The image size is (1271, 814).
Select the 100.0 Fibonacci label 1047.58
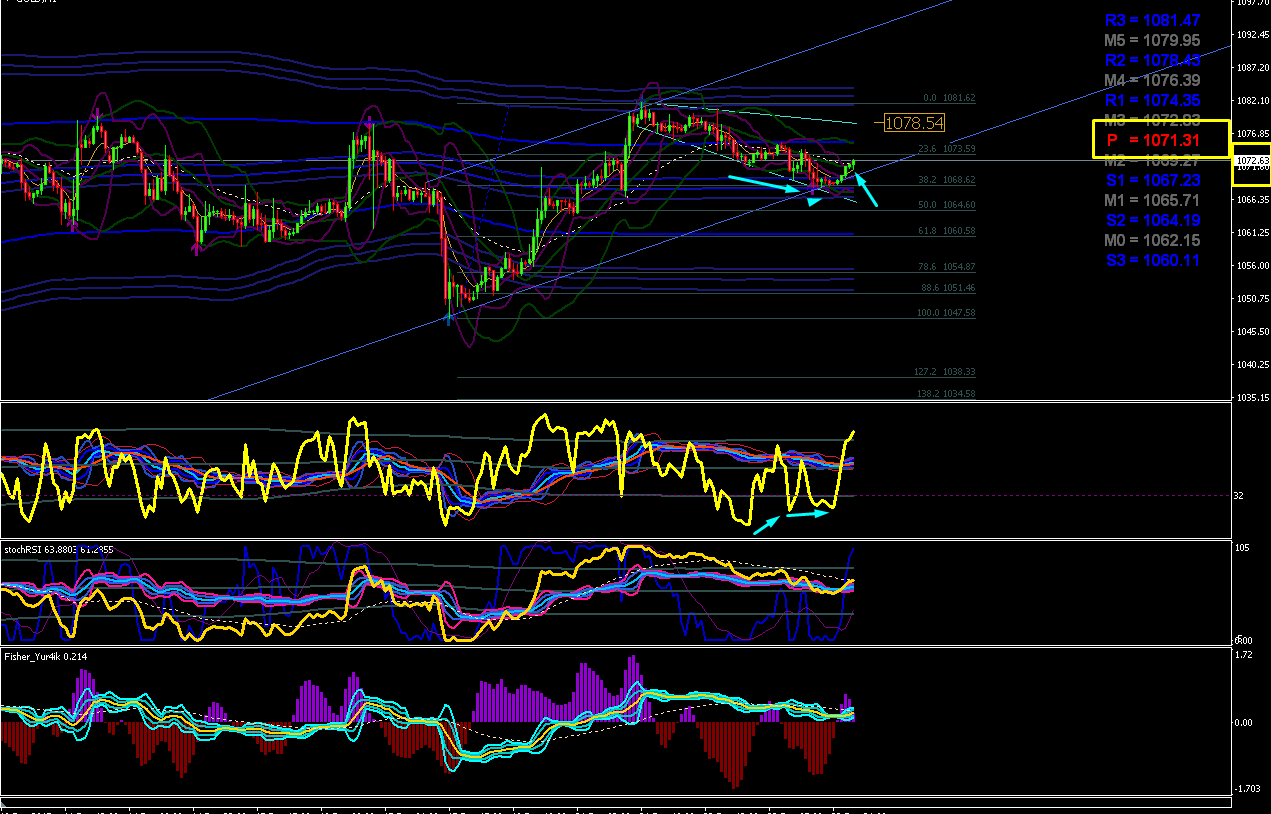[945, 313]
